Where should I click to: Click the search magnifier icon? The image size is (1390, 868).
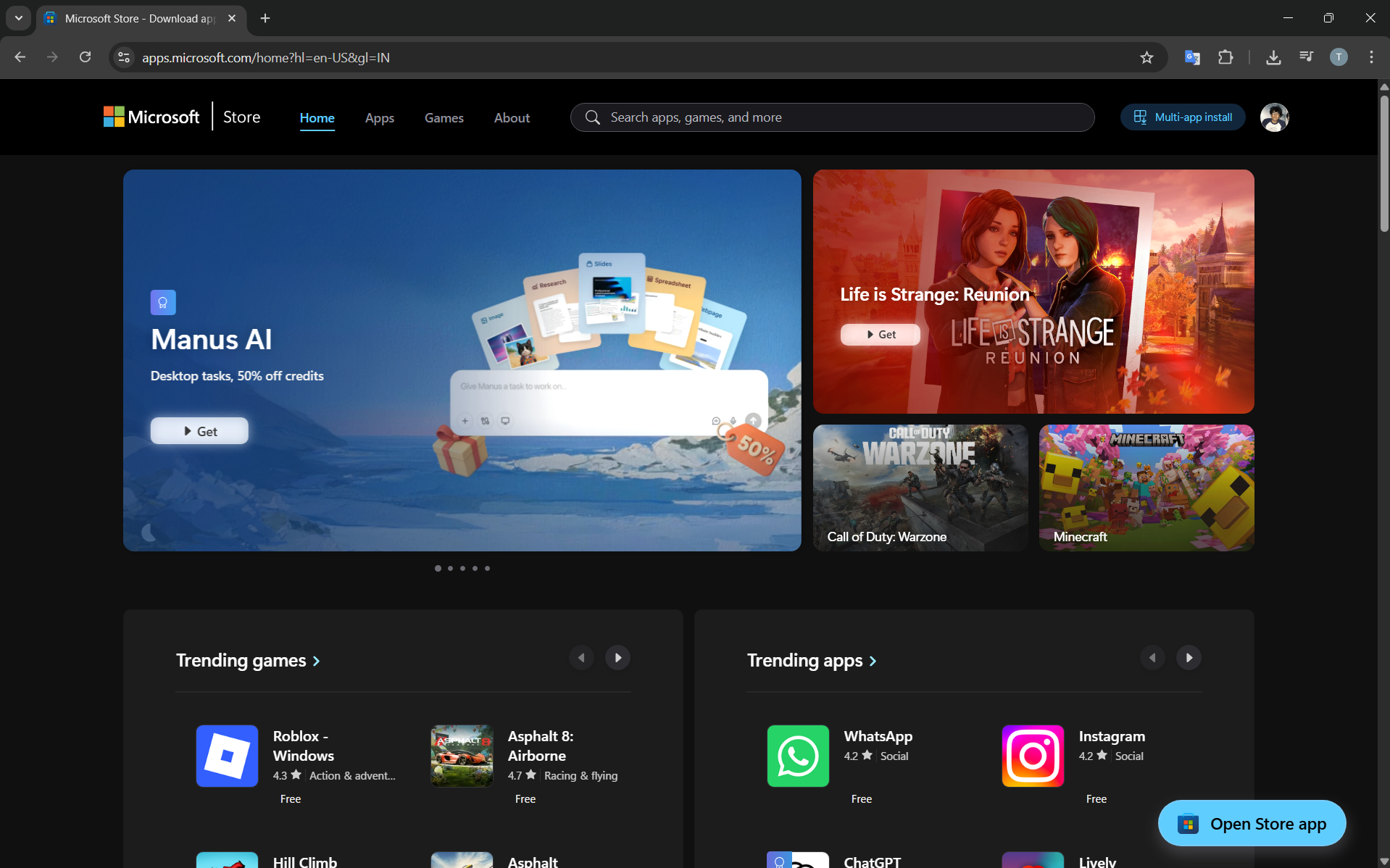point(592,117)
